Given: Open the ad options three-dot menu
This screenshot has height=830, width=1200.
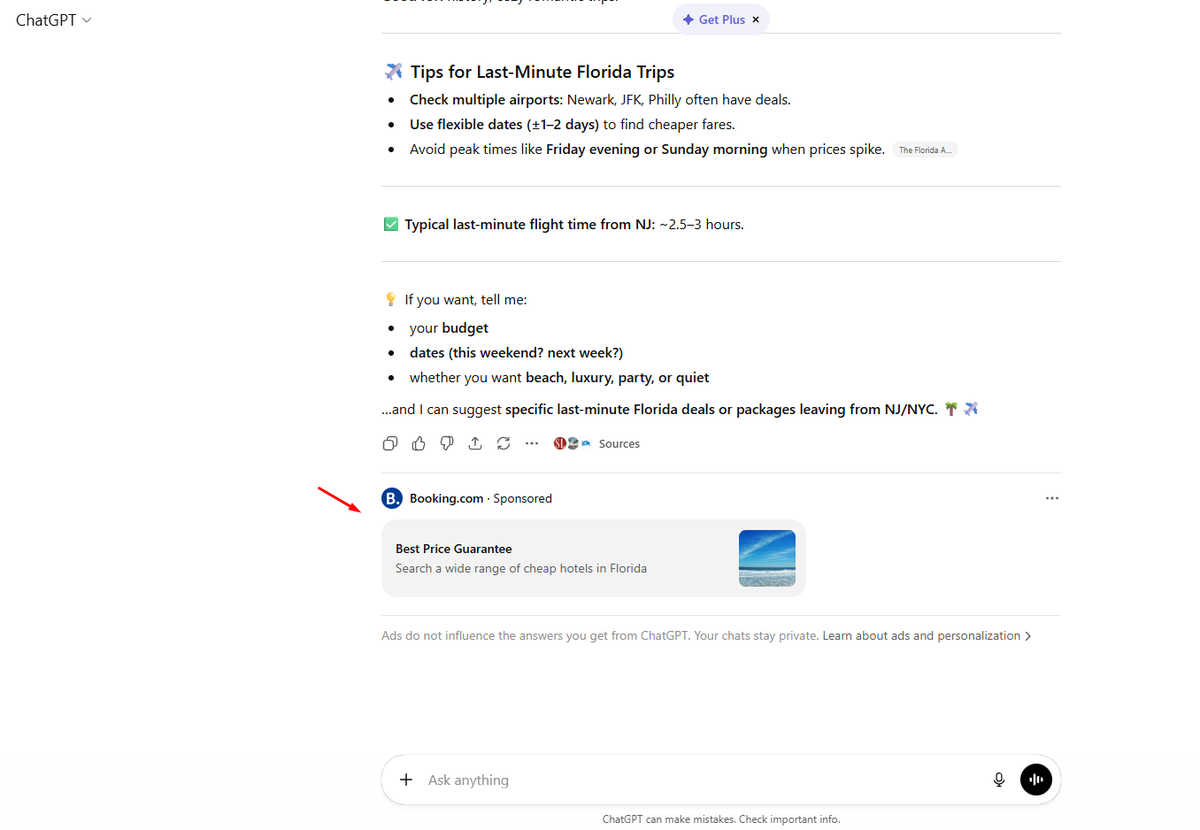Looking at the screenshot, I should [x=1052, y=498].
